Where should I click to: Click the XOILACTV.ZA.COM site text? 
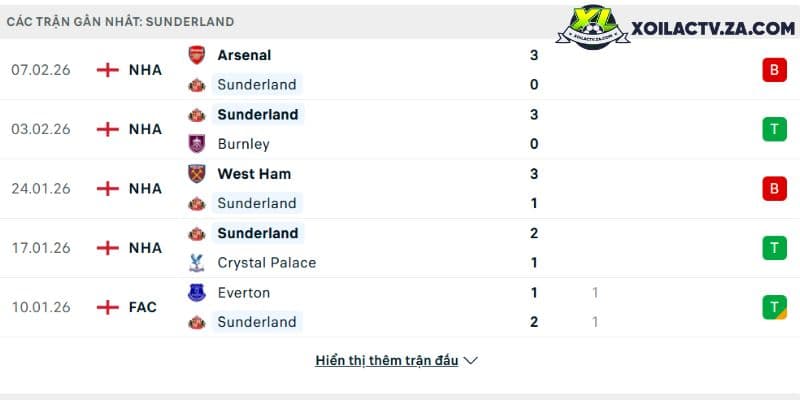pyautogui.click(x=713, y=29)
